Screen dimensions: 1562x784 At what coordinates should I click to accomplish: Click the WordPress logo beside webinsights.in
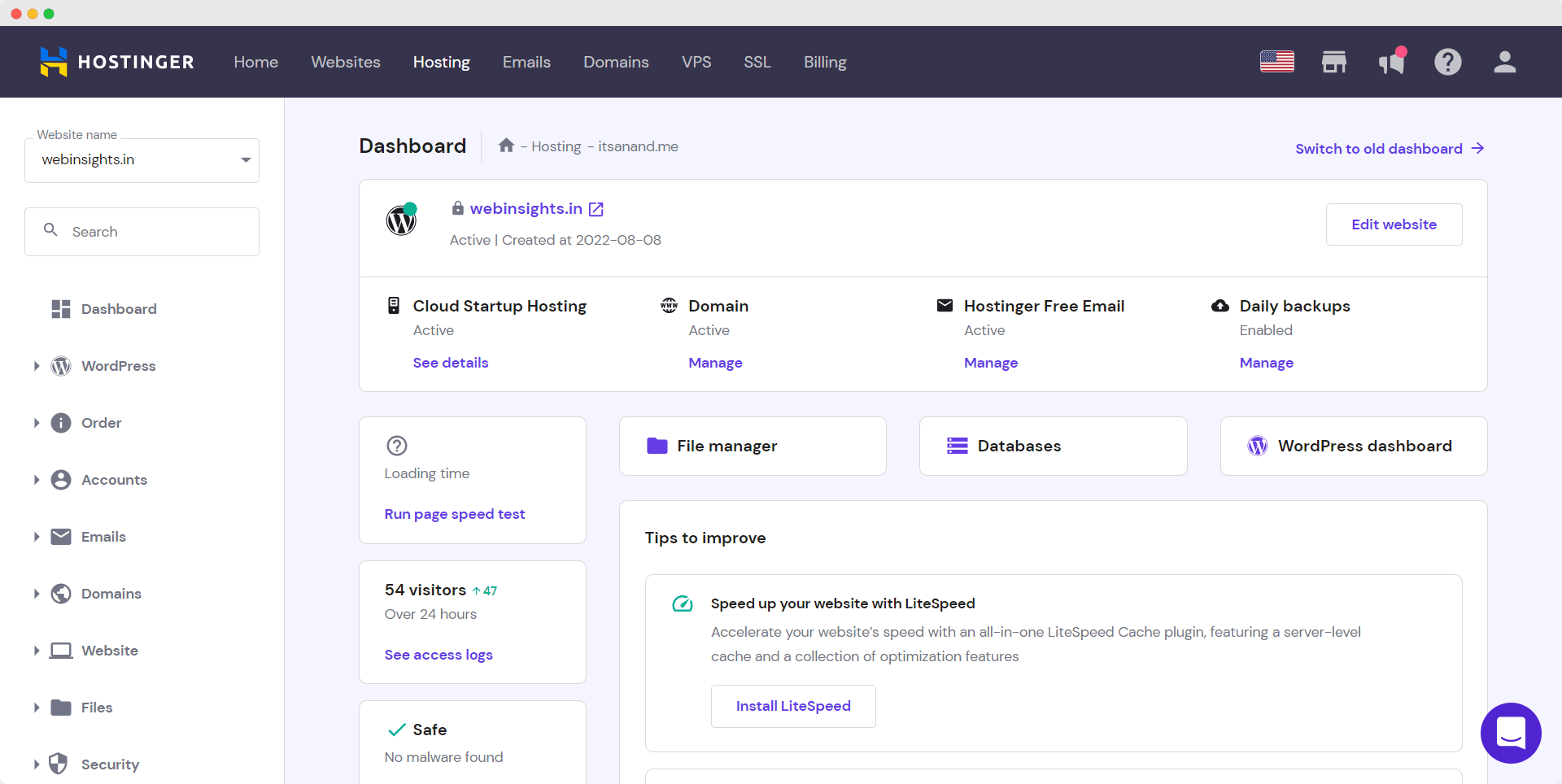pos(401,220)
